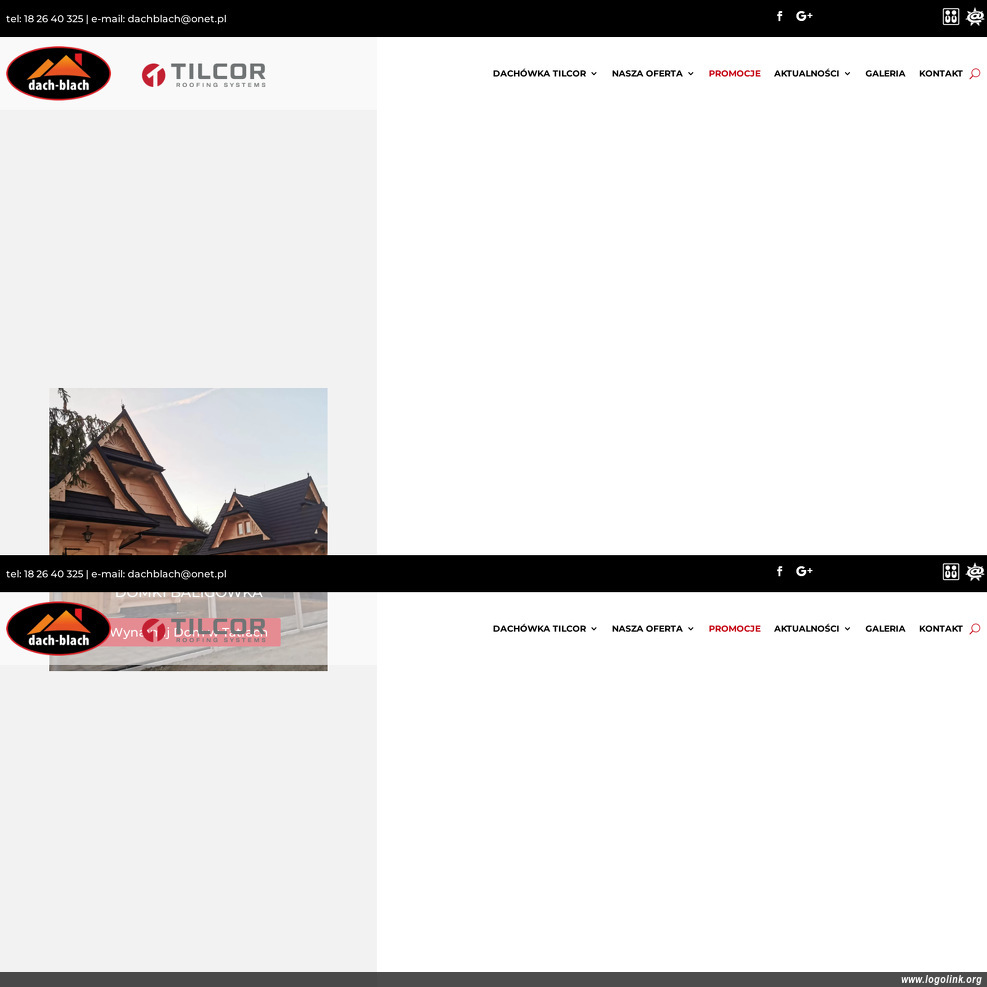Screen dimensions: 987x987
Task: Click the dachblach@onet.pl email in the upper bar
Action: pyautogui.click(x=177, y=19)
